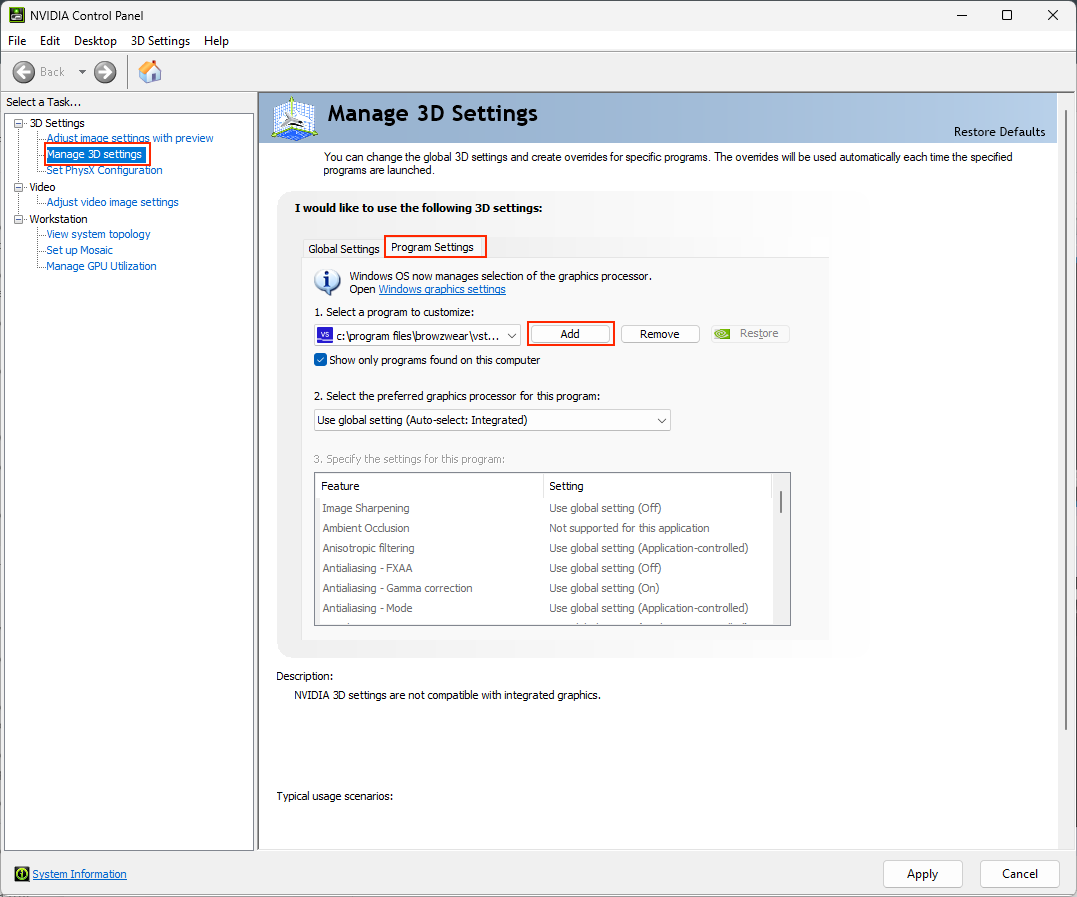Select the Antialiasing - FXAA row
1077x897 pixels.
[543, 568]
